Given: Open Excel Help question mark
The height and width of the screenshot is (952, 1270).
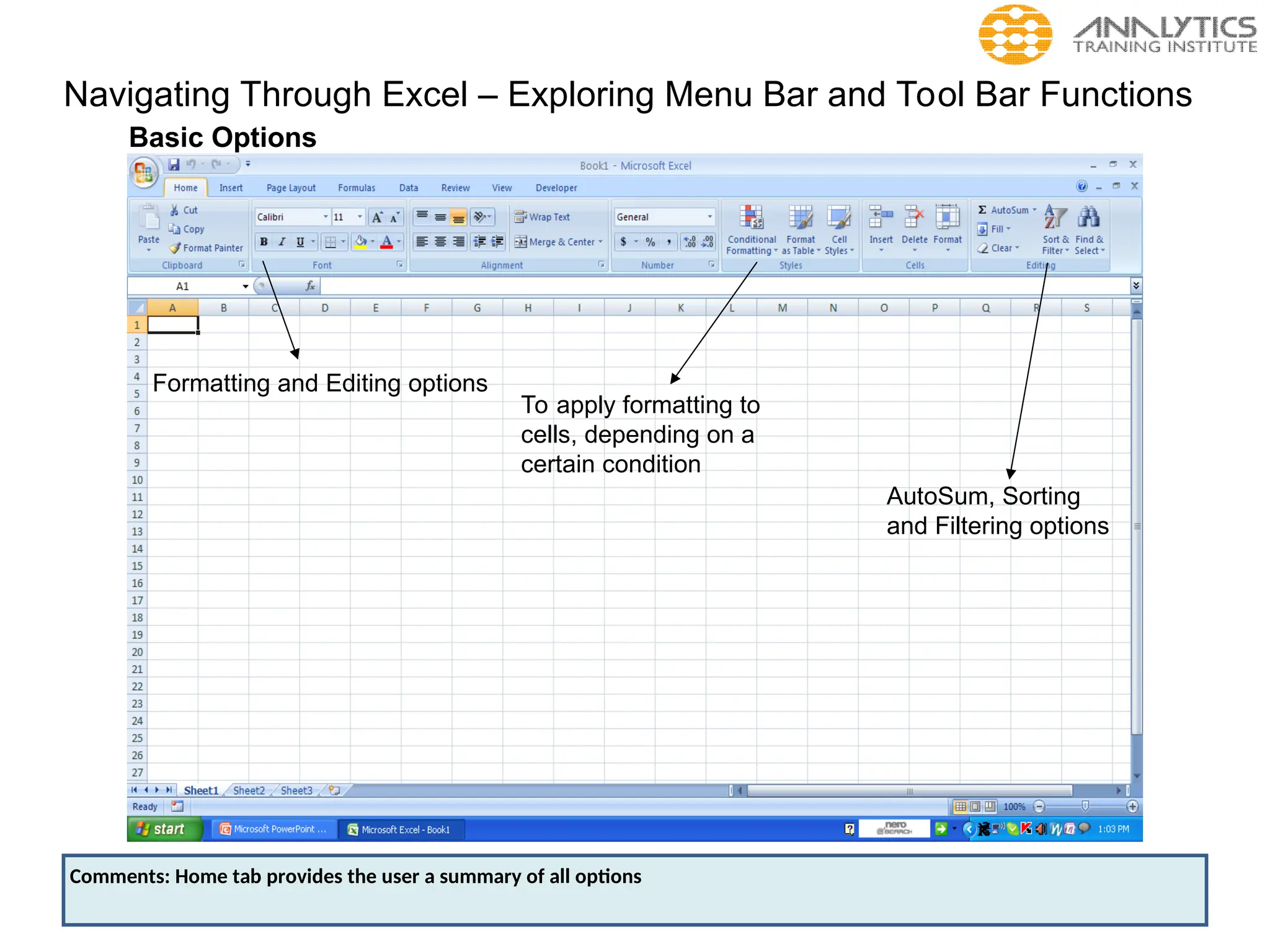Looking at the screenshot, I should click(1081, 187).
